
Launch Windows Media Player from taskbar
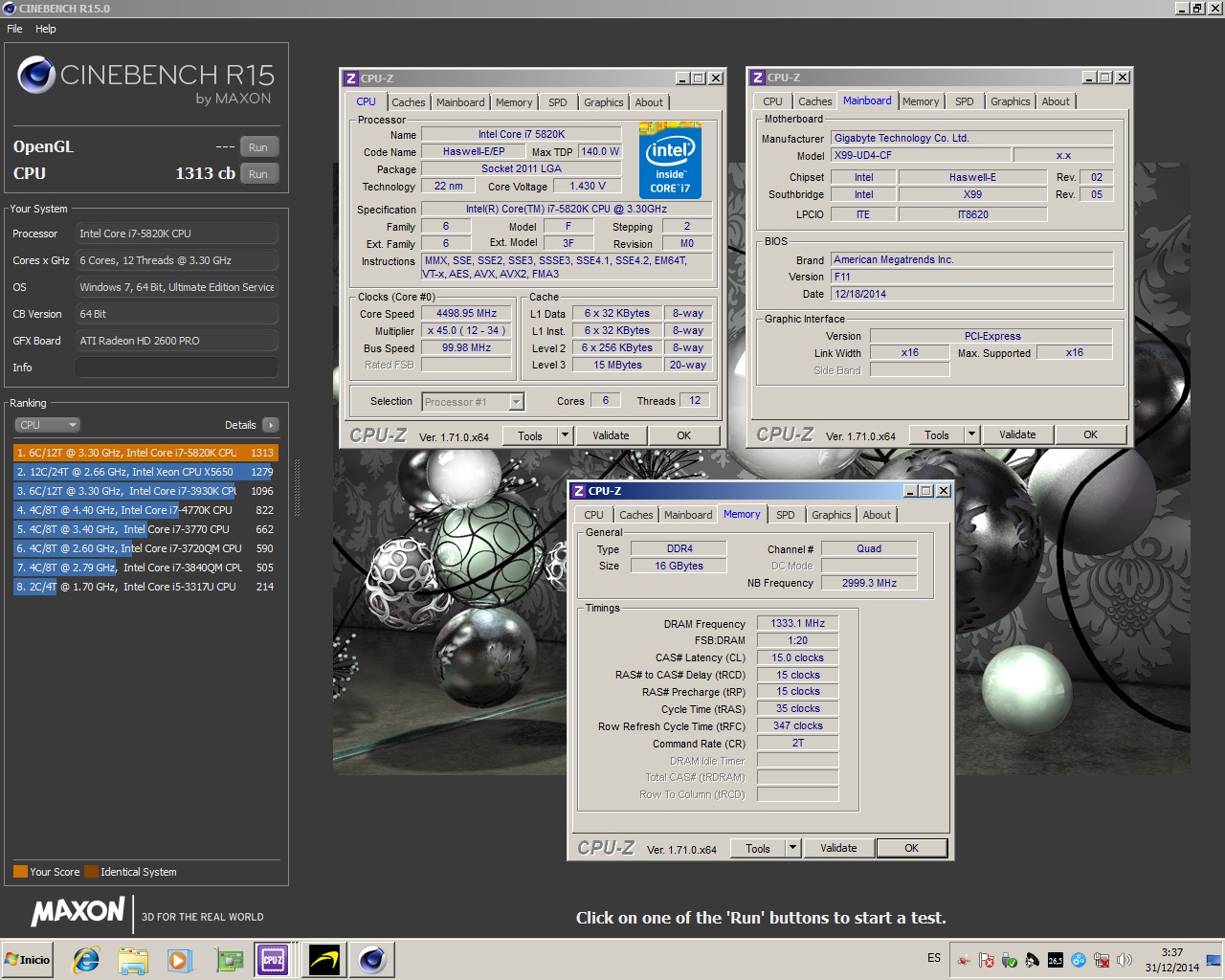[179, 960]
